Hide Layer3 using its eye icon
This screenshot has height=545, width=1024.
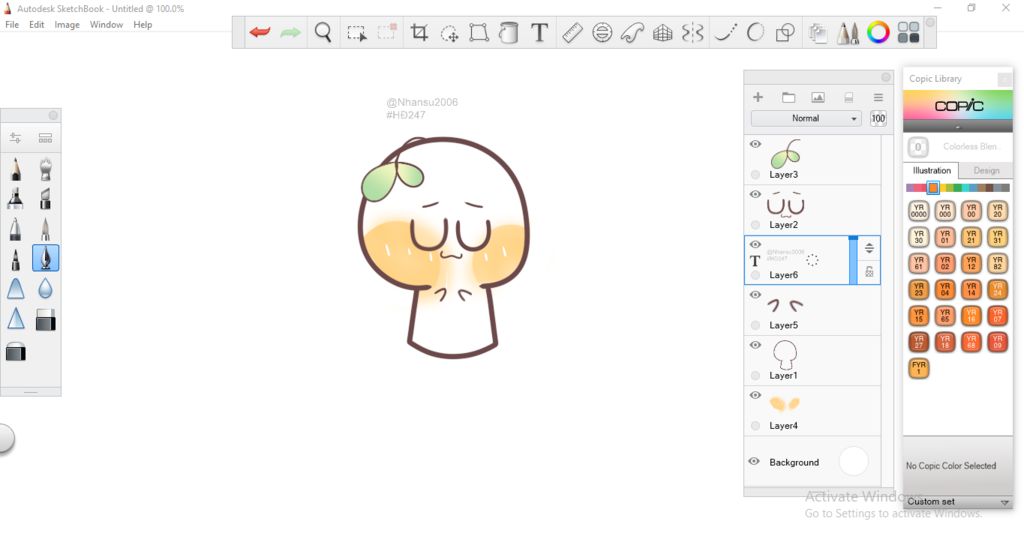(756, 144)
